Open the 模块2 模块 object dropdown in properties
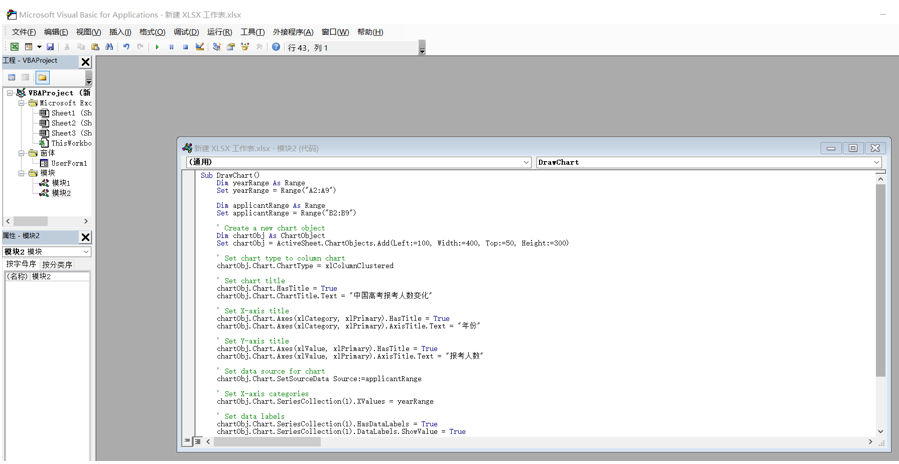Screen dimensions: 899x464 pos(85,251)
